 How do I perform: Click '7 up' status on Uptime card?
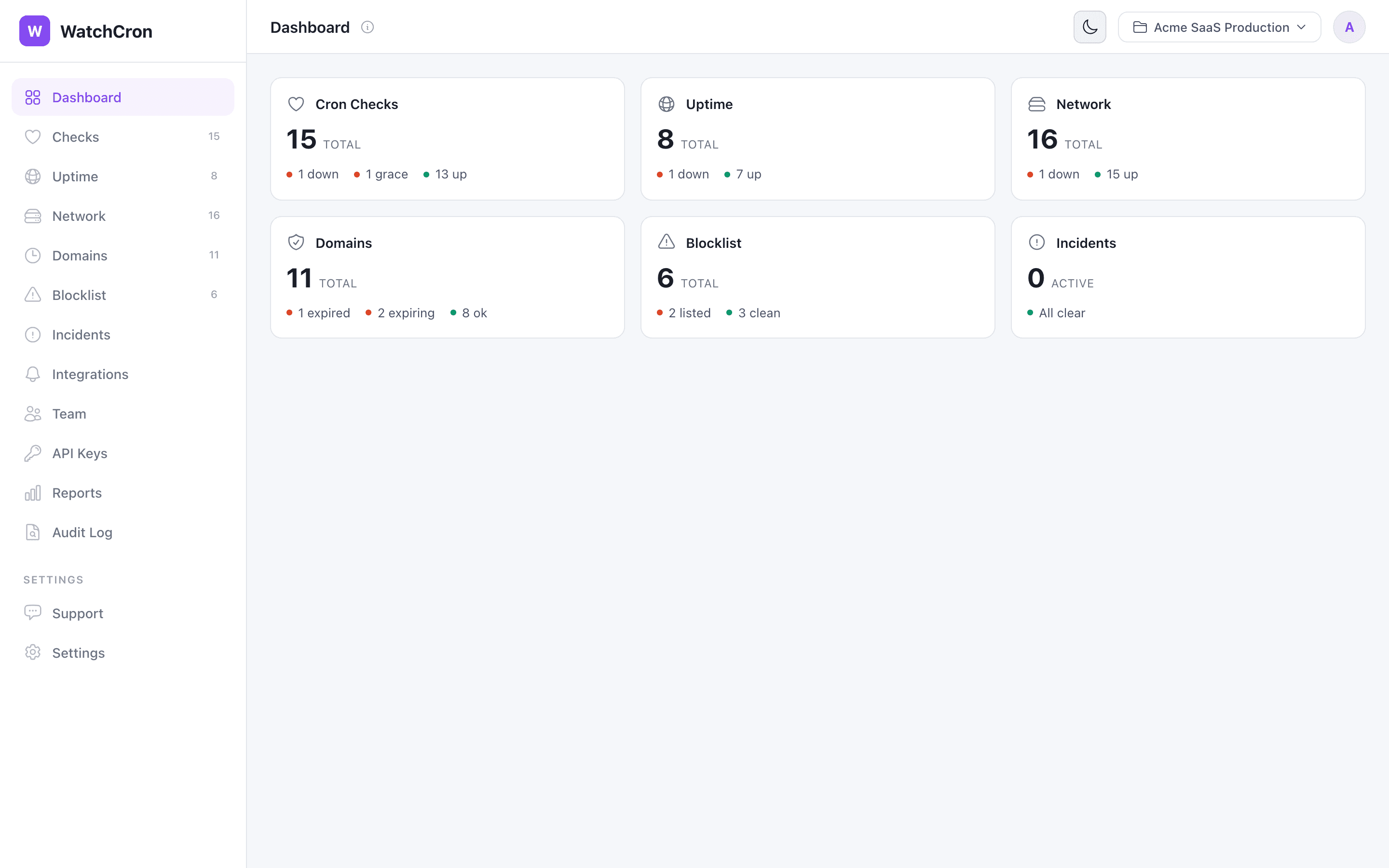[x=743, y=175]
